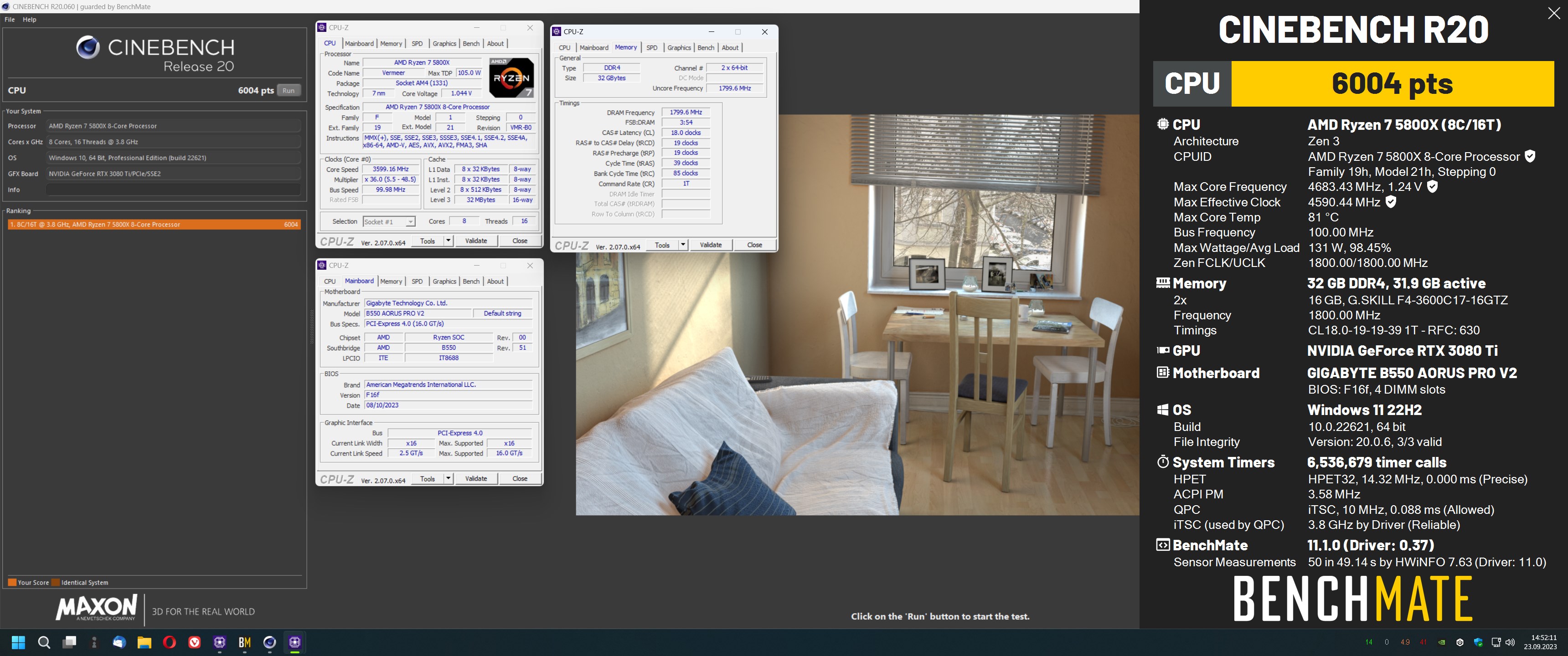Viewport: 1568px width, 656px height.
Task: Open Tools dropdown arrow in CPU tab window
Action: [x=448, y=241]
